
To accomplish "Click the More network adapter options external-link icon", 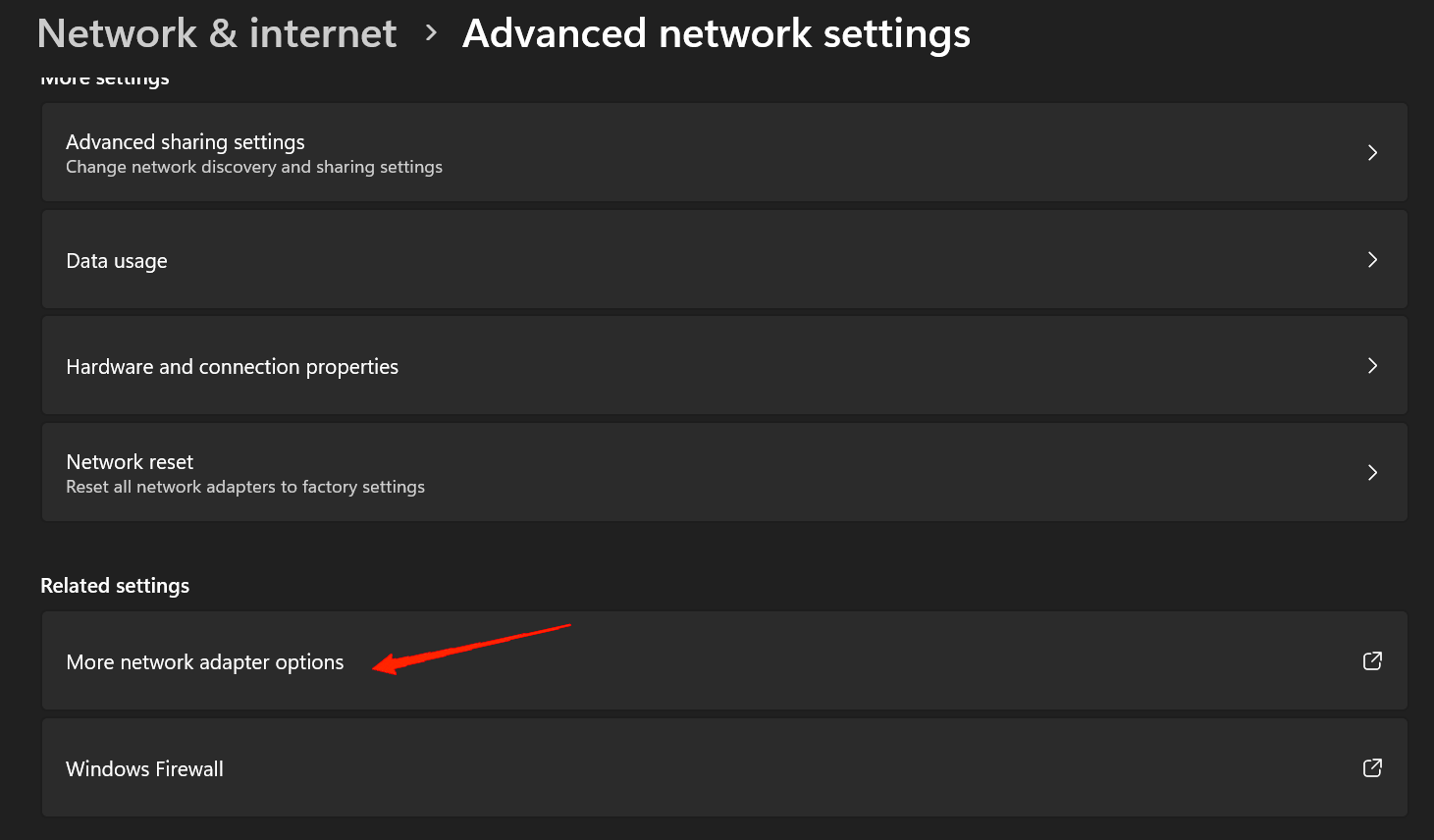I will 1372,661.
